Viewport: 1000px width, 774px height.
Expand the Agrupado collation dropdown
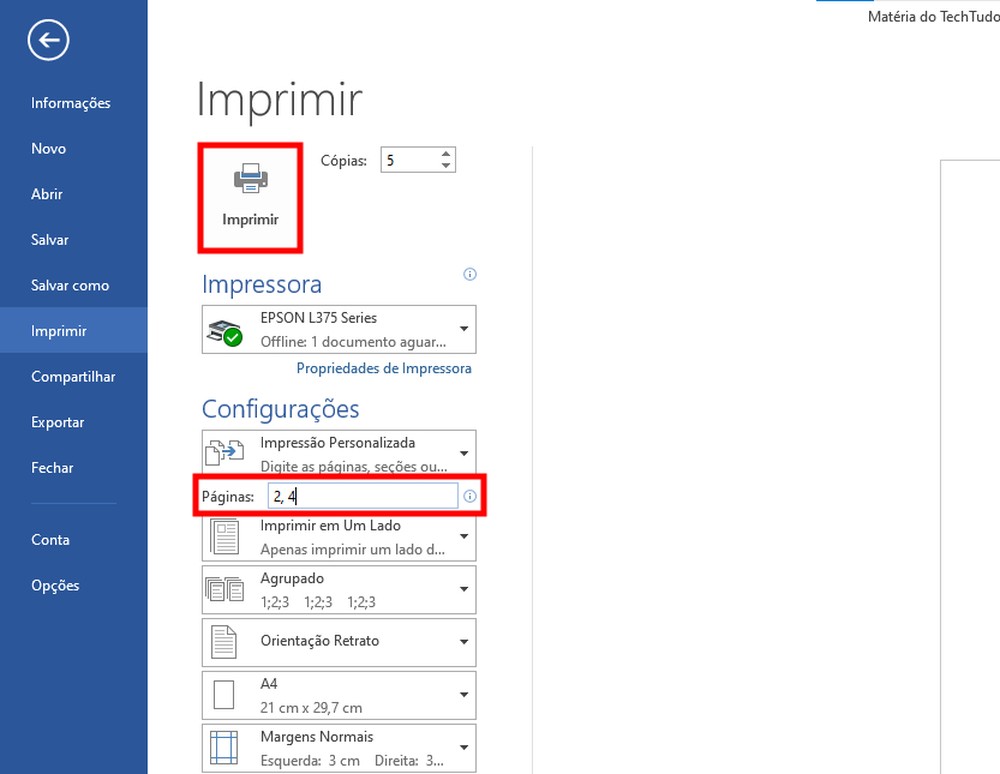pyautogui.click(x=463, y=588)
